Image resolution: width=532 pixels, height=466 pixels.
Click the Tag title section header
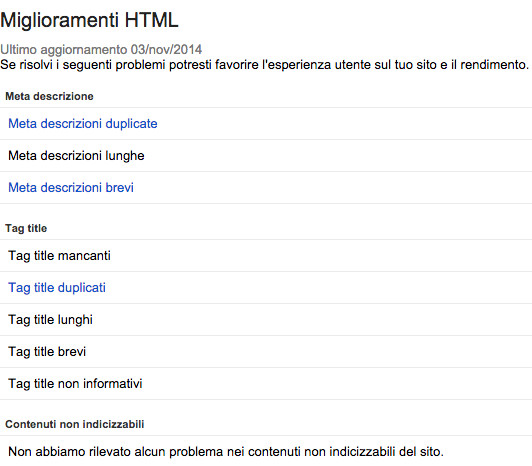(x=26, y=228)
